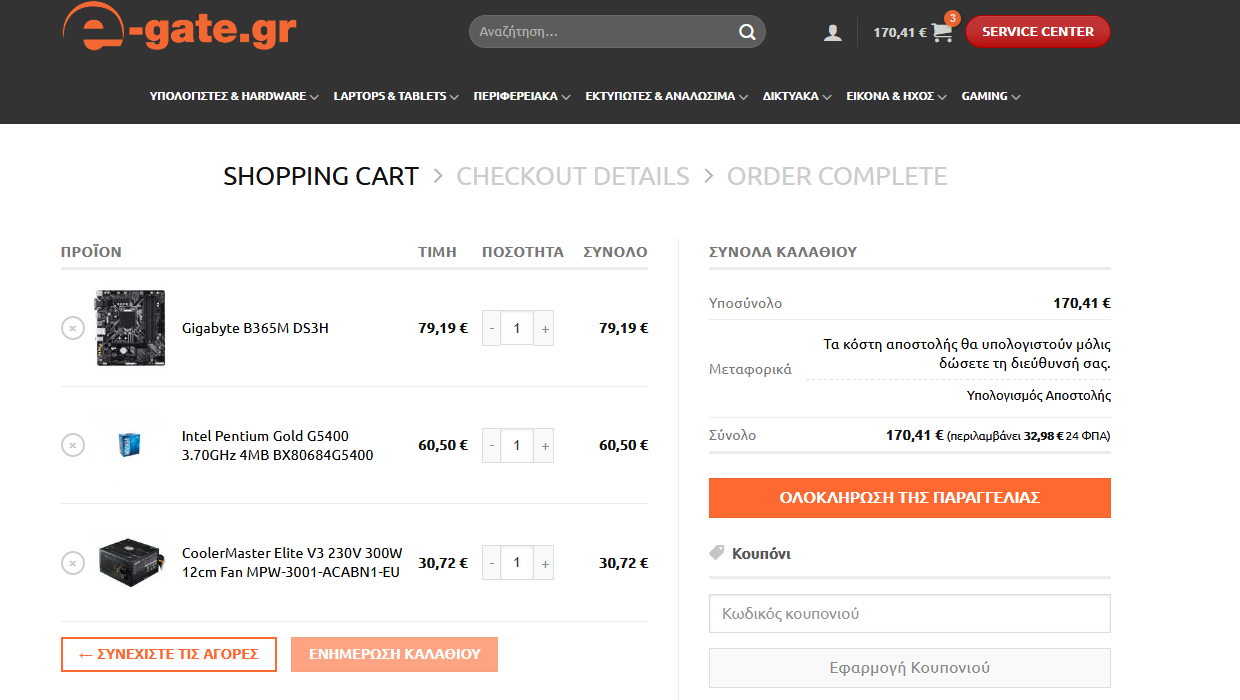The width and height of the screenshot is (1240, 700).
Task: Remove Gigabyte B365M DS3H from cart
Action: [73, 328]
